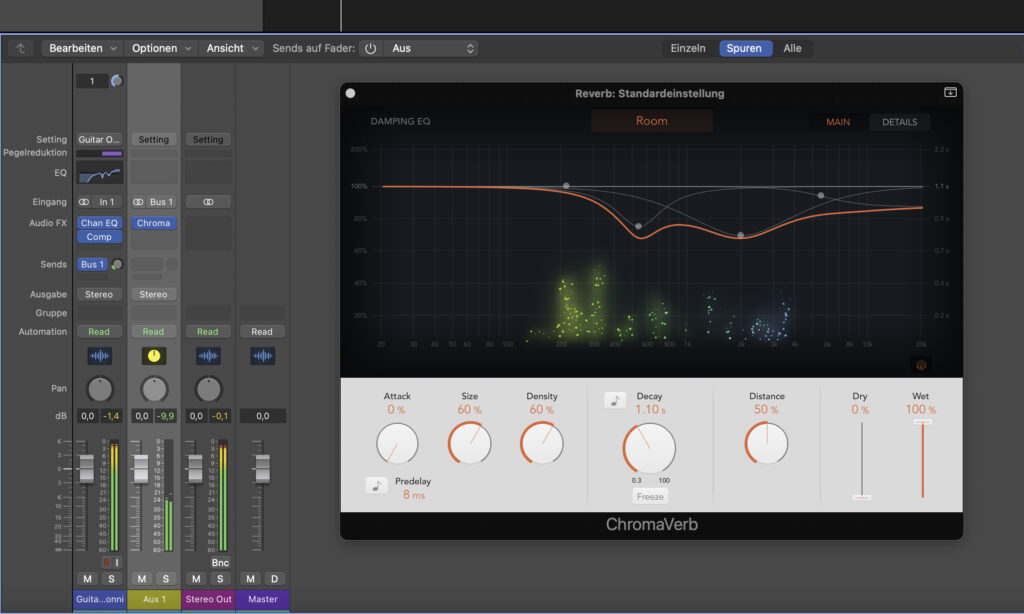Click waveform track icon on guitar strip
The height and width of the screenshot is (614, 1024).
(x=99, y=356)
